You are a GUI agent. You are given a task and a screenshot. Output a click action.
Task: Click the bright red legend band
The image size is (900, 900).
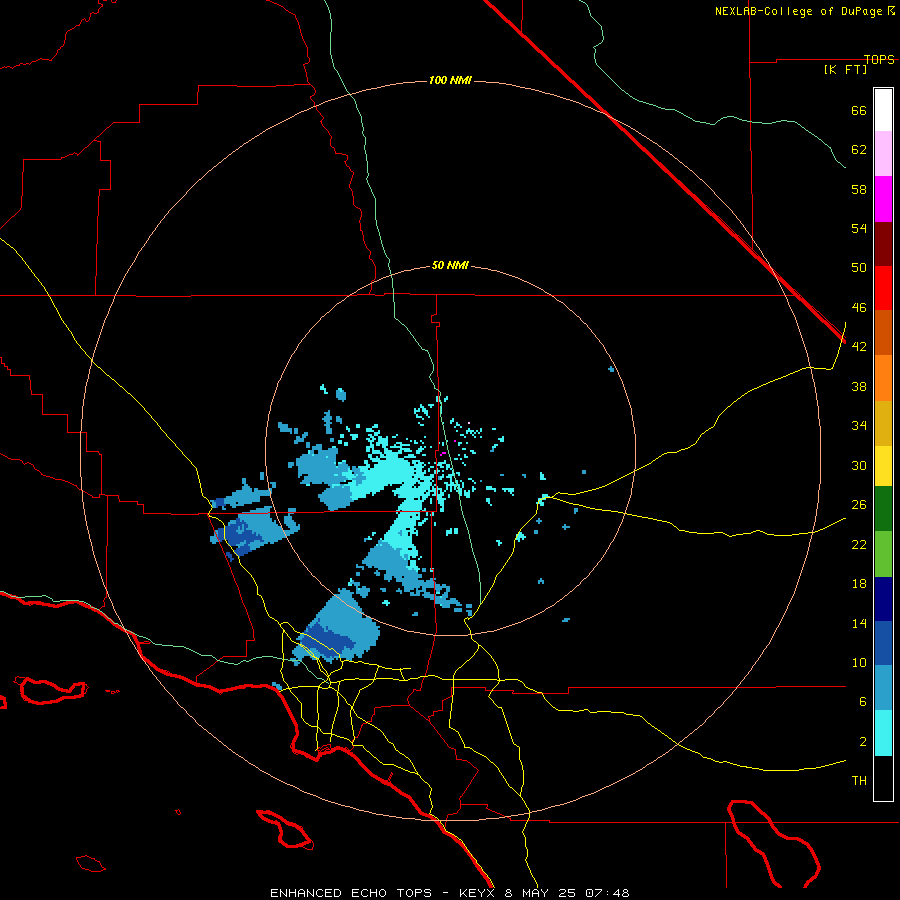[x=883, y=288]
